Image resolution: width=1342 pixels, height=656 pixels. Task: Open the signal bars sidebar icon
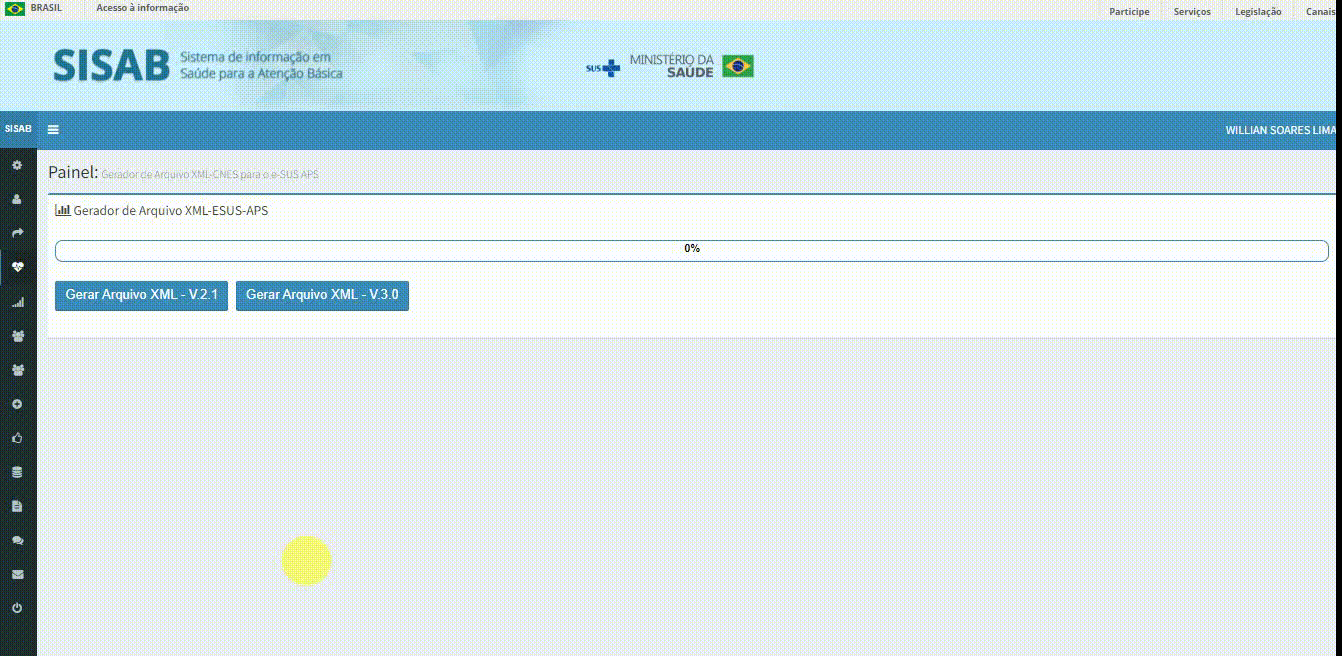(17, 301)
